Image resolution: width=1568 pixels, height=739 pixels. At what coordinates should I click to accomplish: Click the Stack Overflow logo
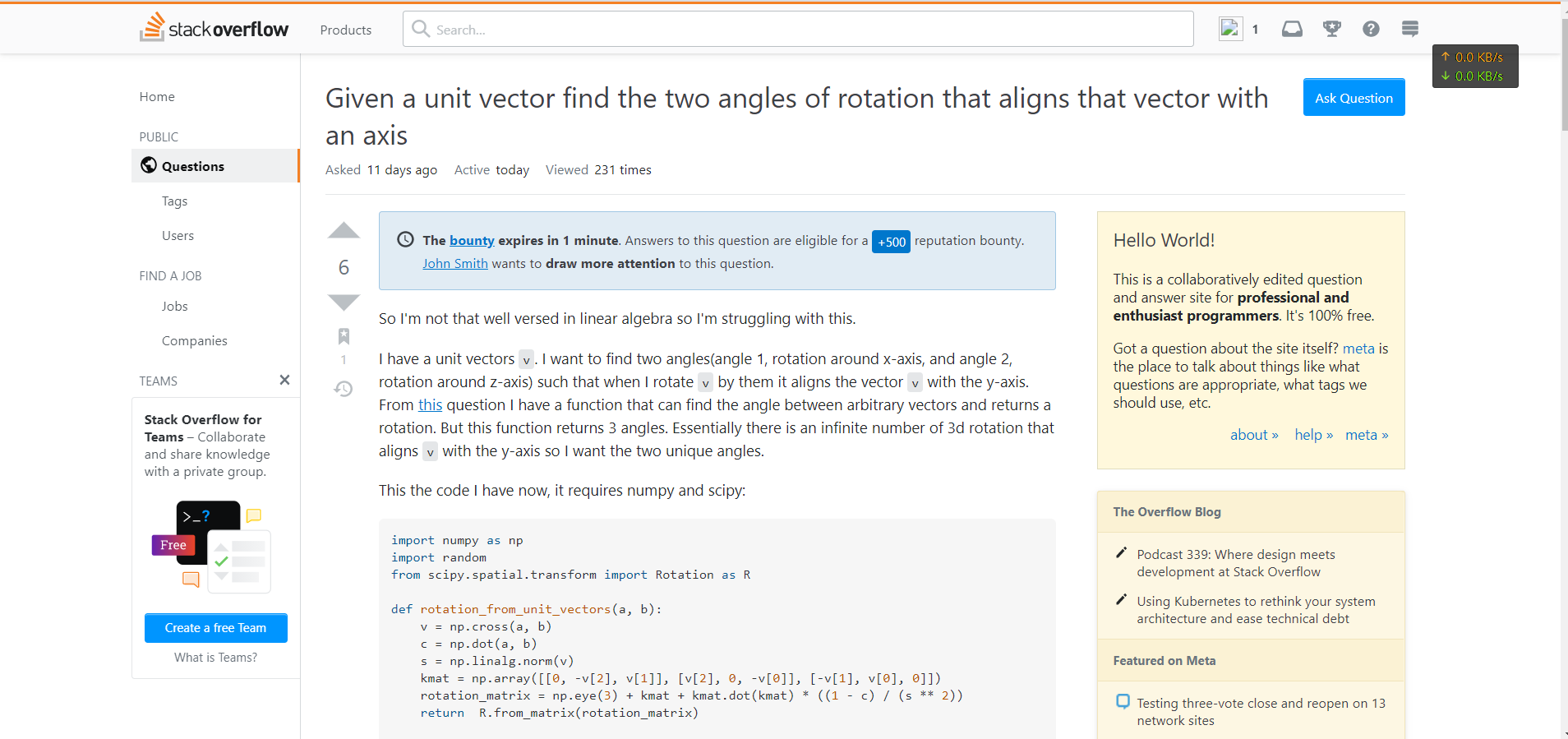pyautogui.click(x=214, y=28)
